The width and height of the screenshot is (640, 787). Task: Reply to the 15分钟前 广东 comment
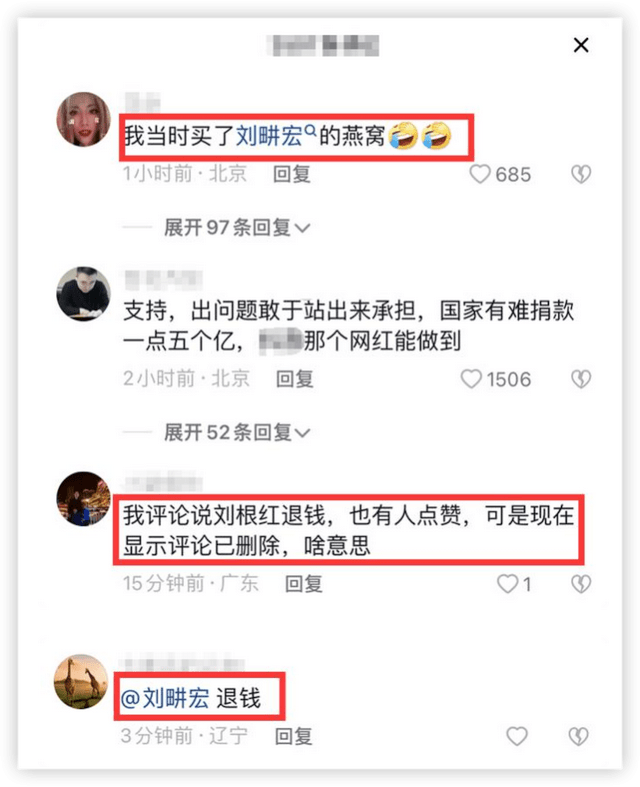[x=303, y=584]
